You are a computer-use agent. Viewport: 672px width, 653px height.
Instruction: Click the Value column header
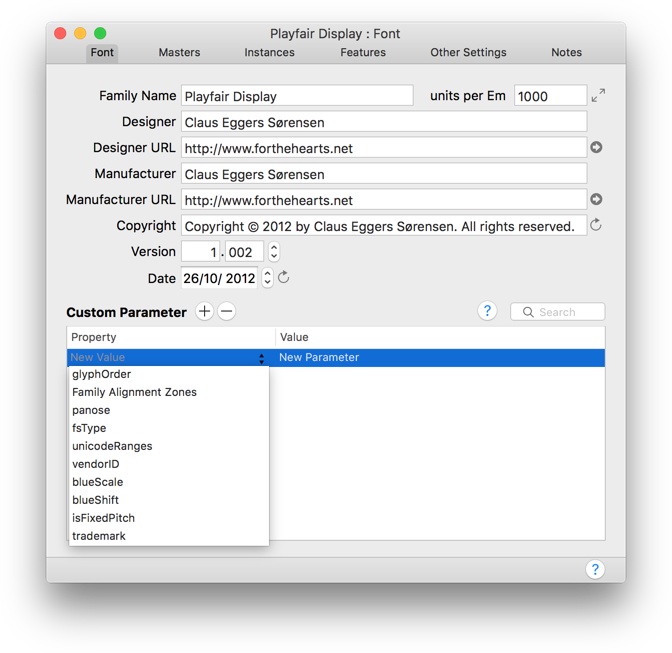[x=440, y=337]
